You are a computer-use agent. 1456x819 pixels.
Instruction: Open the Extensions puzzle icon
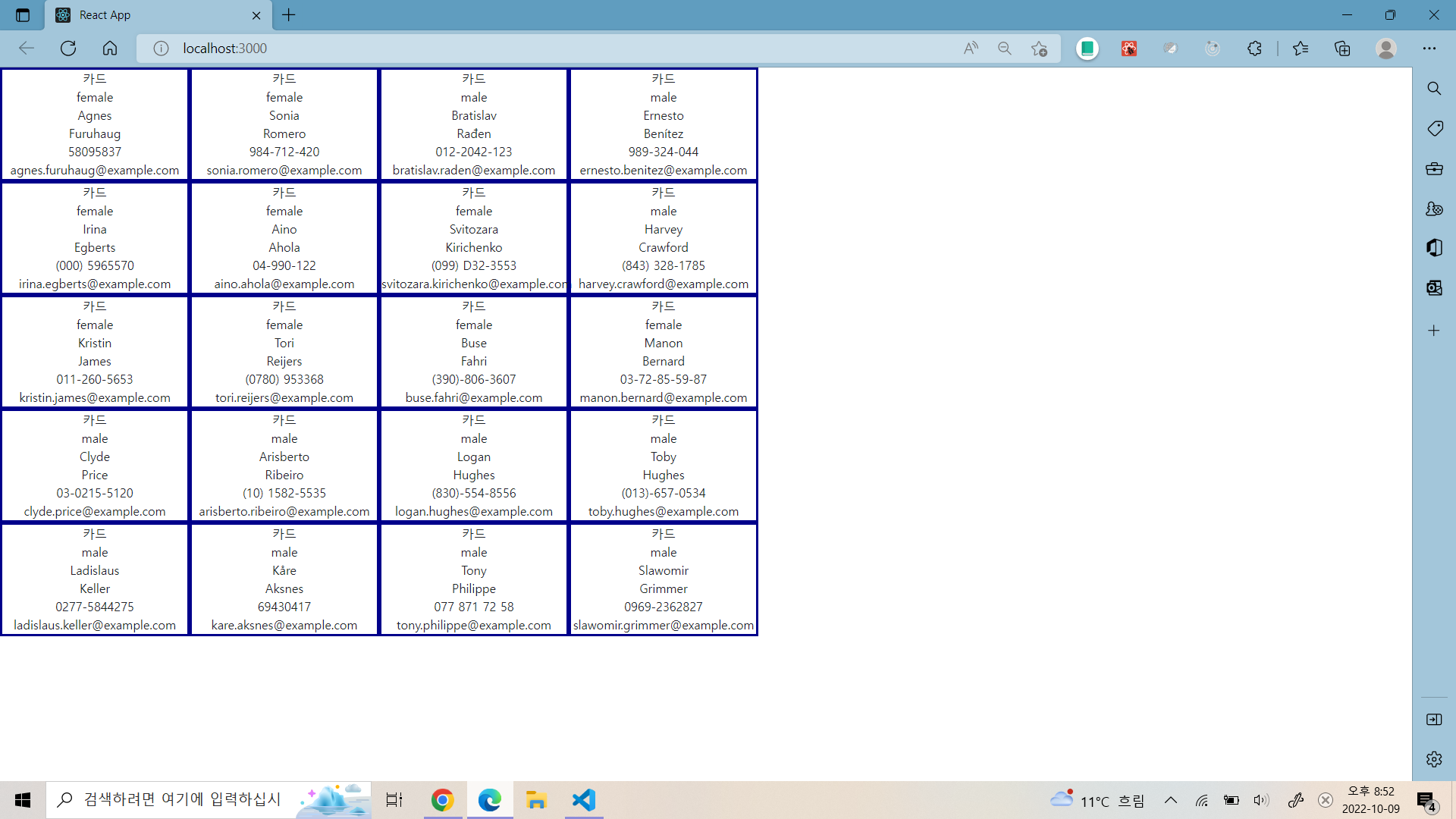(1254, 49)
